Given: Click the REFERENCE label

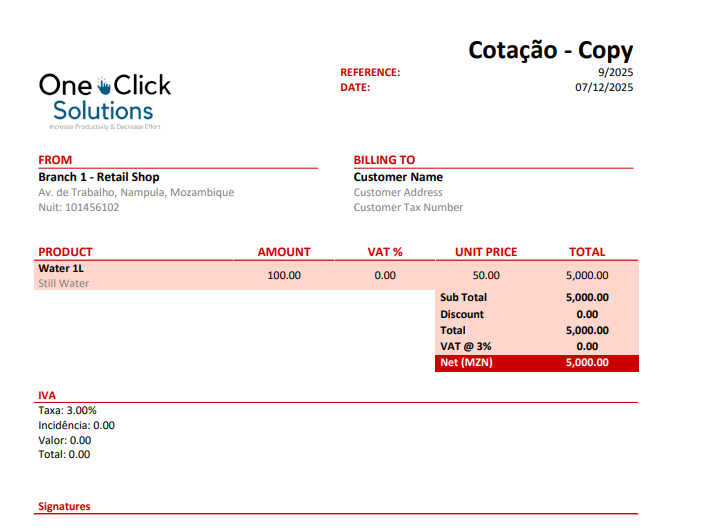Looking at the screenshot, I should pos(370,73).
